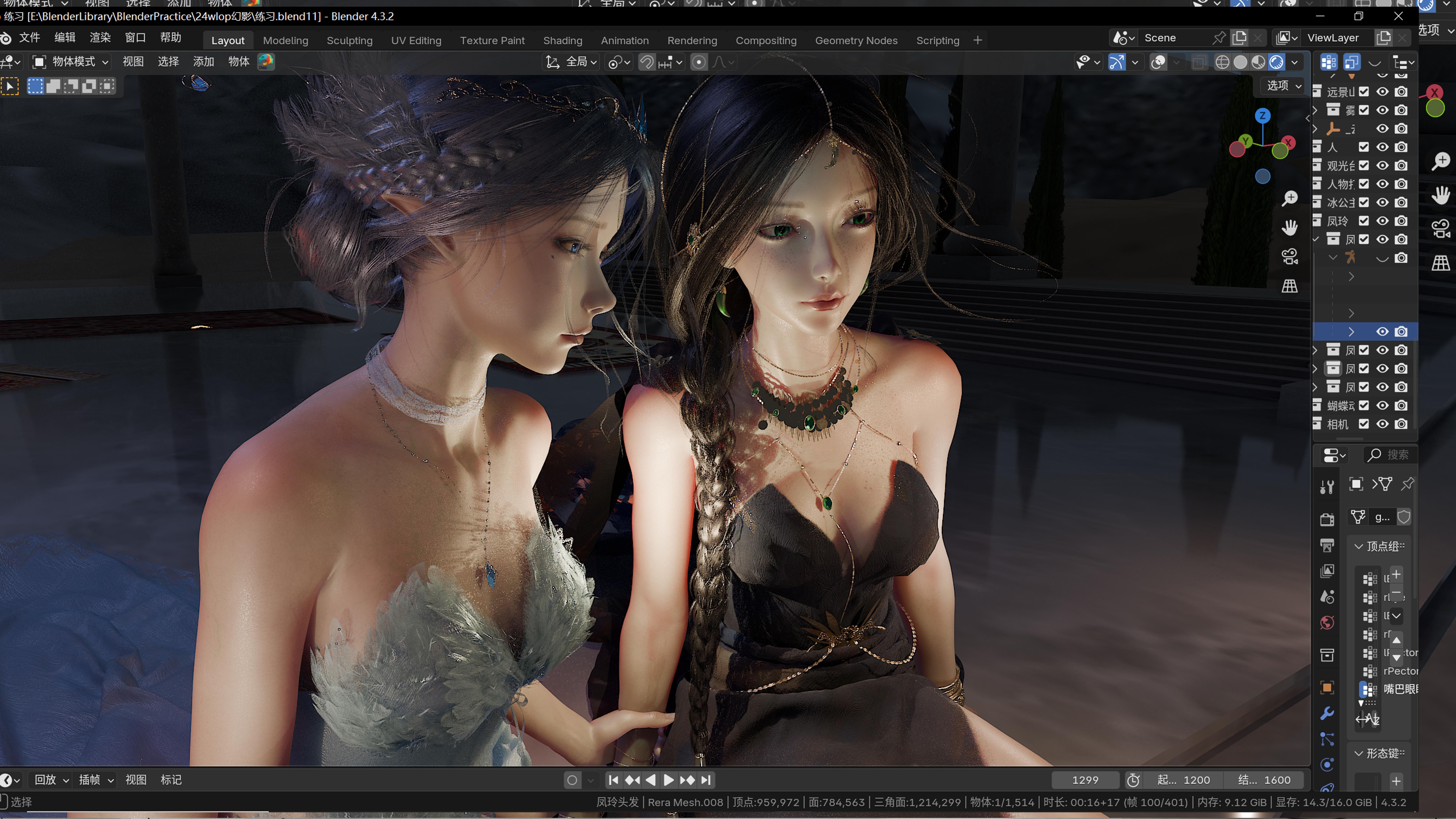Open the Modifiers wrench tab

click(1327, 713)
